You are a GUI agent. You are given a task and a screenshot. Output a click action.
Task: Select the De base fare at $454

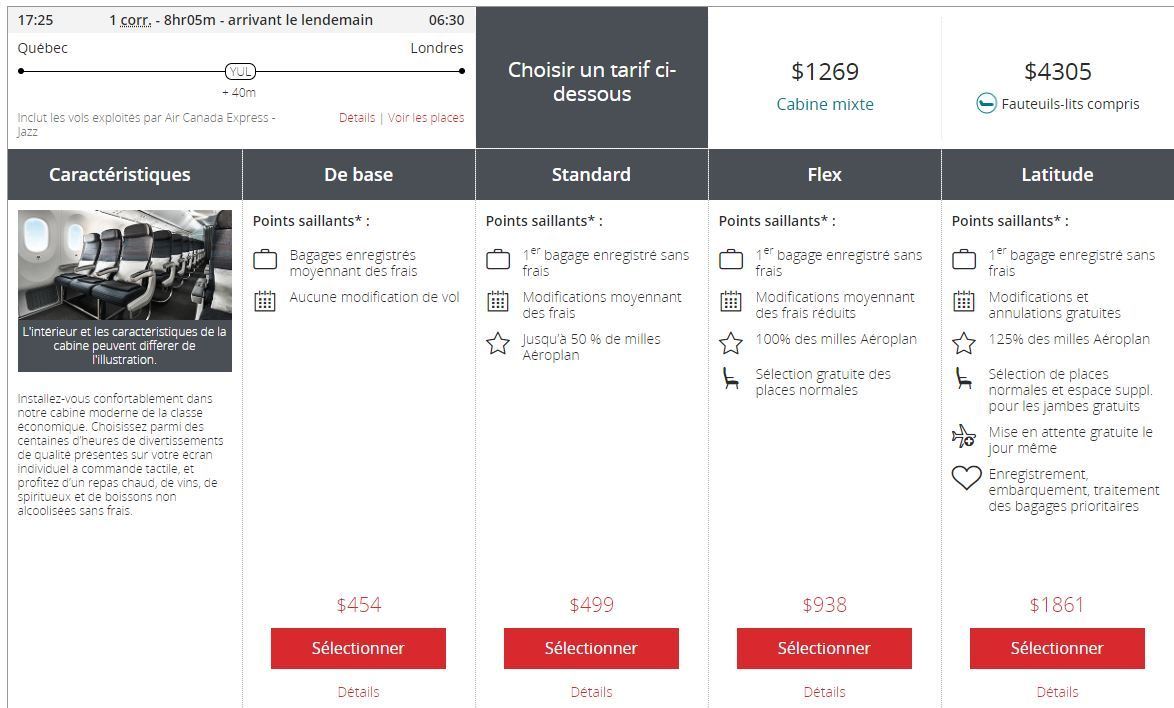(358, 648)
